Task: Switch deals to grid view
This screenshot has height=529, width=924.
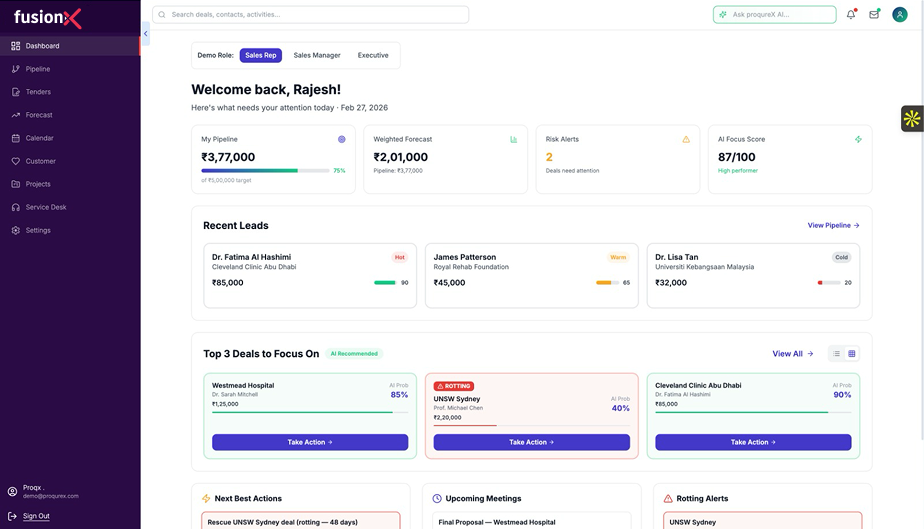Action: pyautogui.click(x=852, y=353)
